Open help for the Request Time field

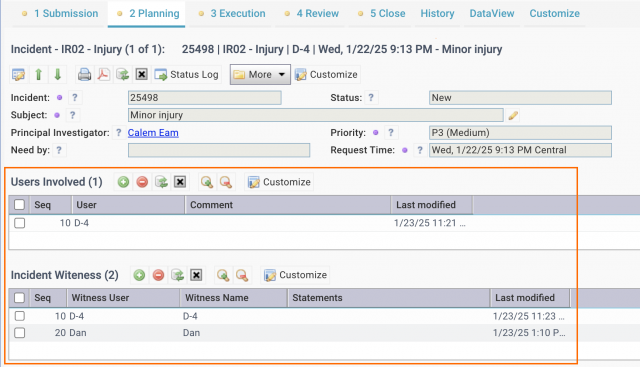click(x=420, y=150)
